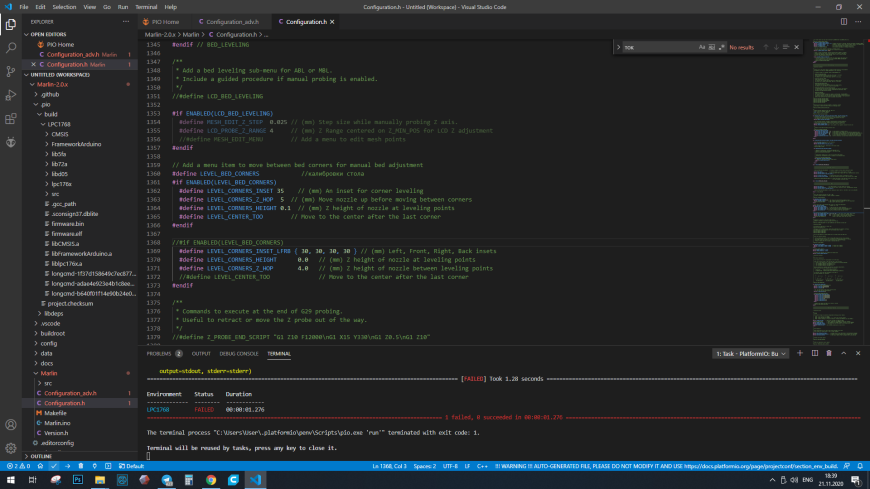Click Ln 1368, Col 3 cursor position
Image resolution: width=870 pixels, height=489 pixels.
tap(390, 466)
